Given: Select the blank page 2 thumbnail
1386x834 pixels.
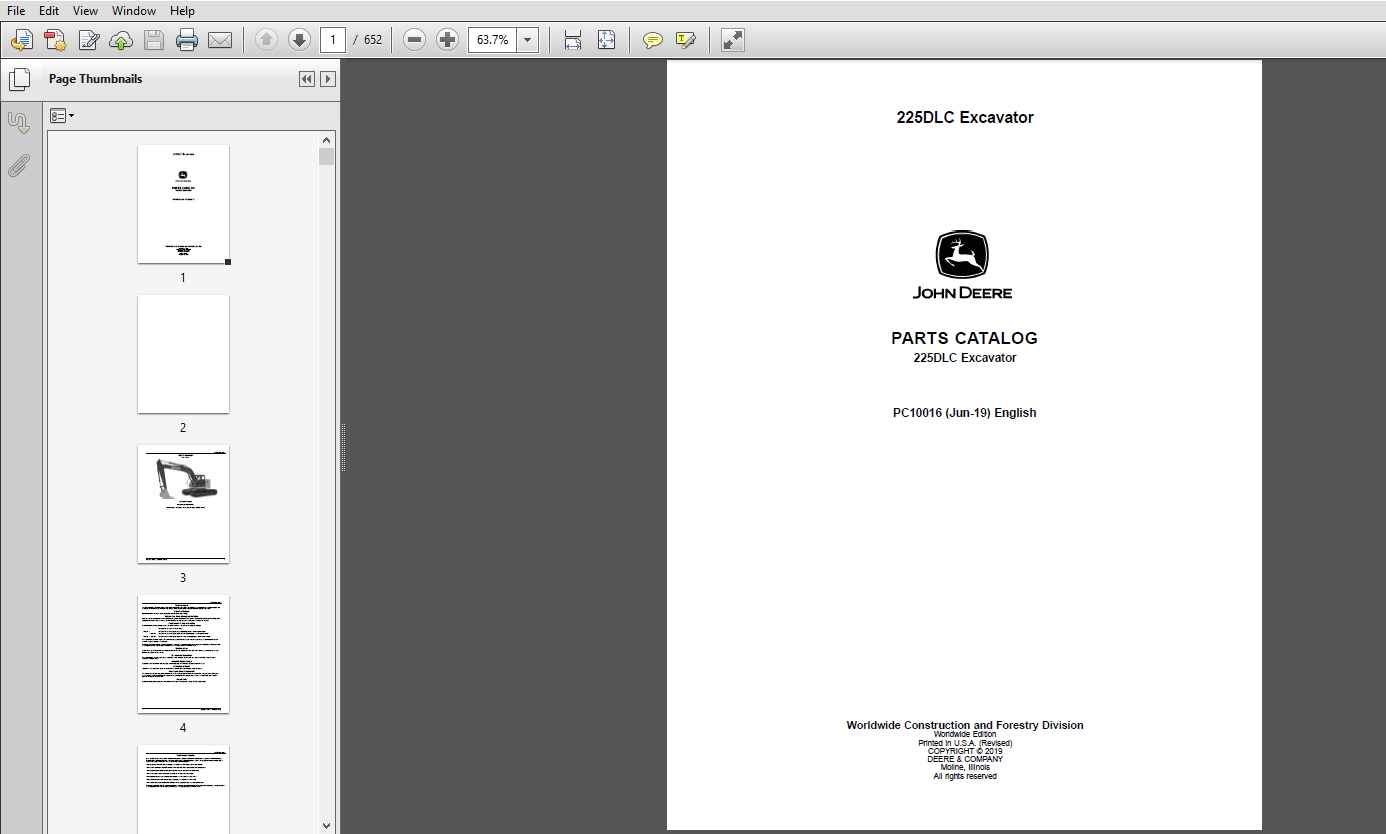Looking at the screenshot, I should point(183,354).
